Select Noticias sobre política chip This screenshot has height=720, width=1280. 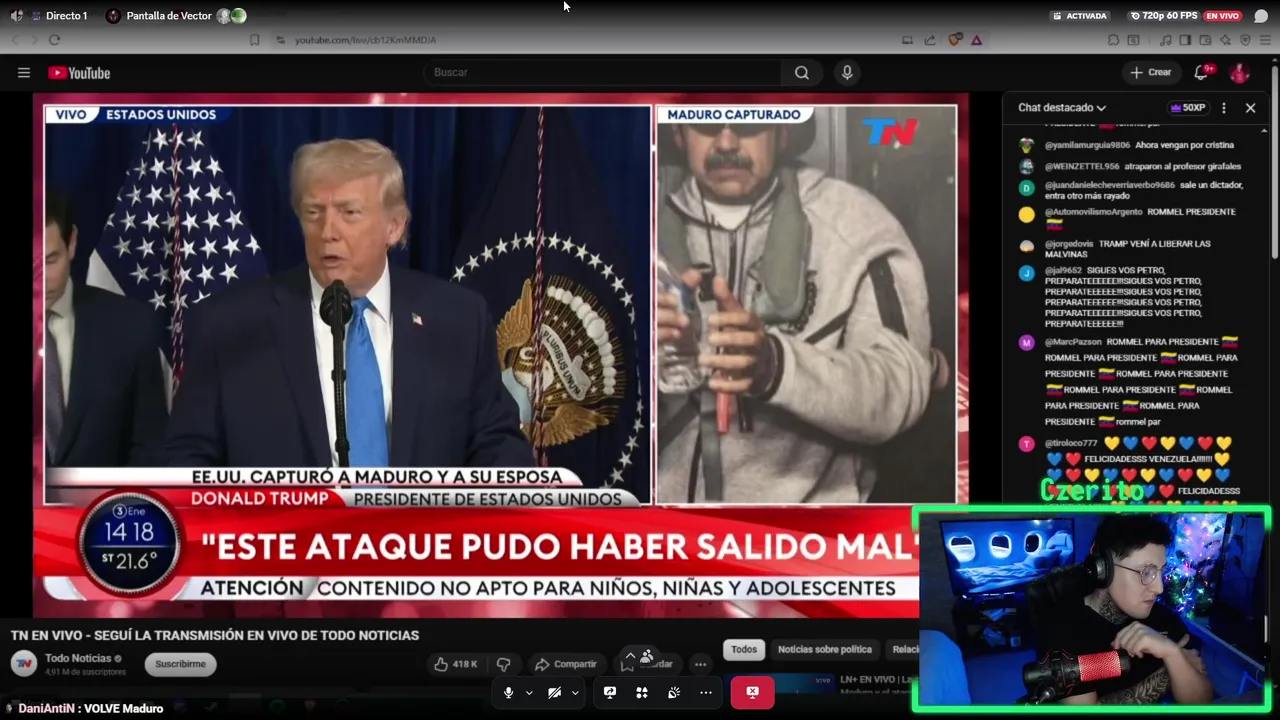(825, 650)
